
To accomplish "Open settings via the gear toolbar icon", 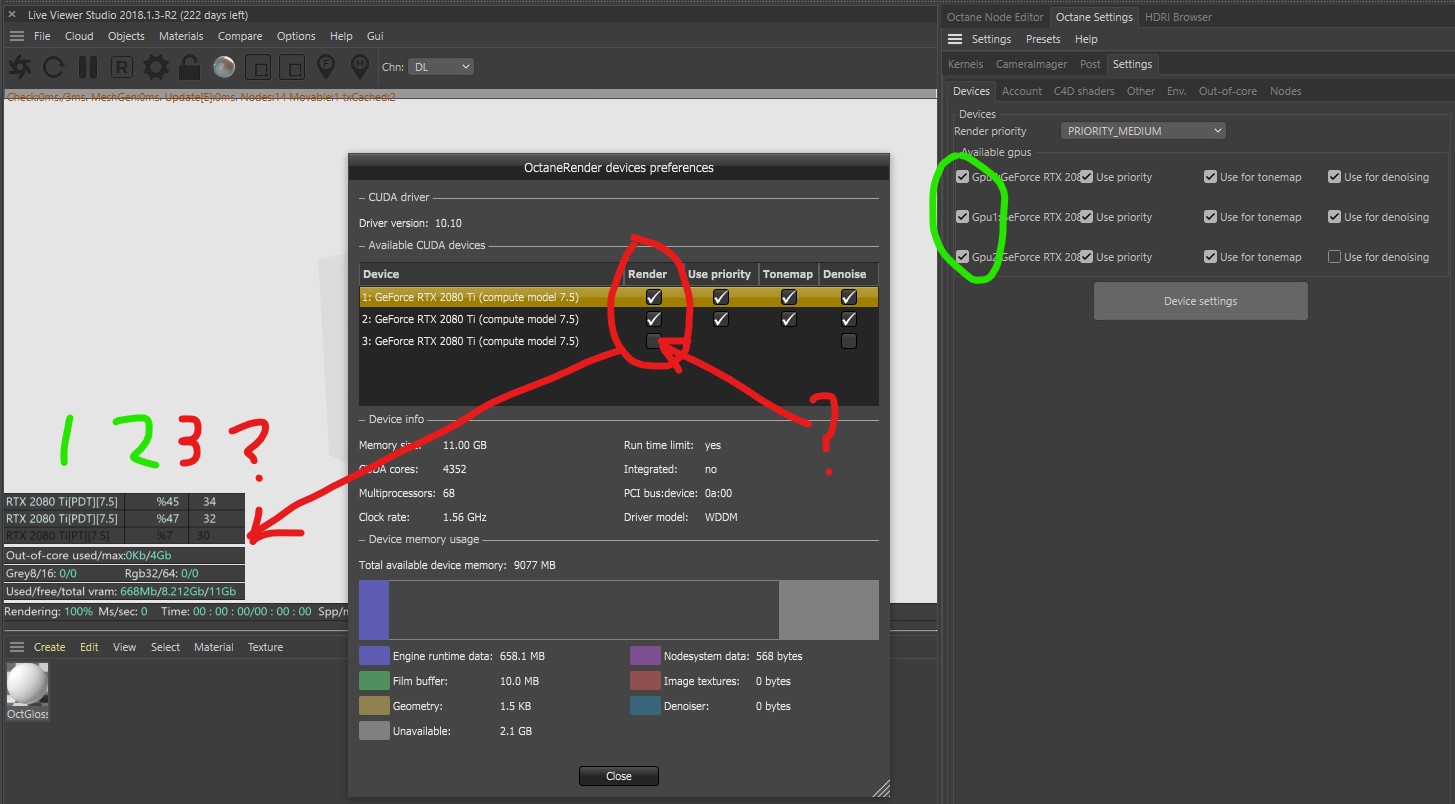I will point(155,67).
